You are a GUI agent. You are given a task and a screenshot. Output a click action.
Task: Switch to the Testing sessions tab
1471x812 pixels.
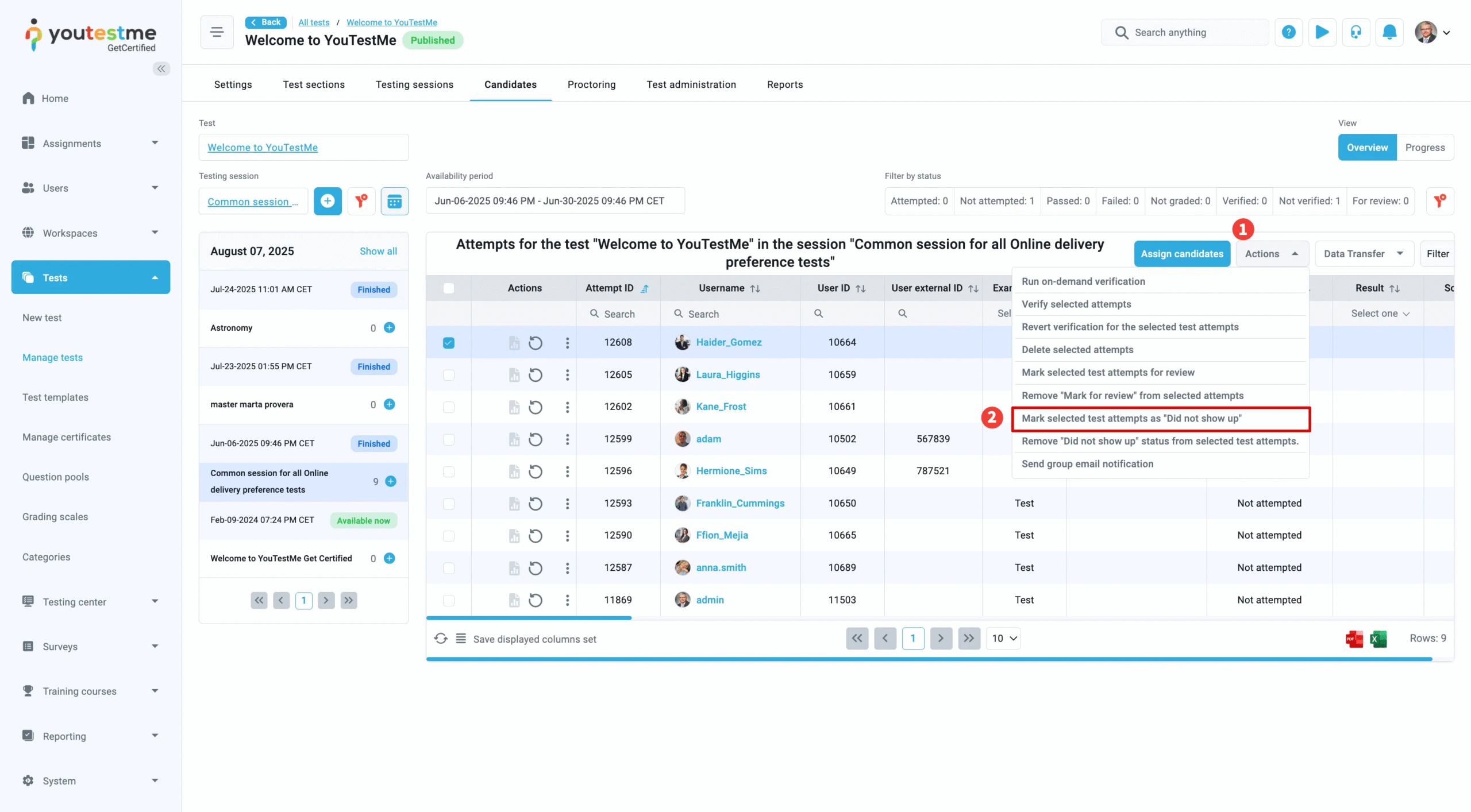pos(414,84)
